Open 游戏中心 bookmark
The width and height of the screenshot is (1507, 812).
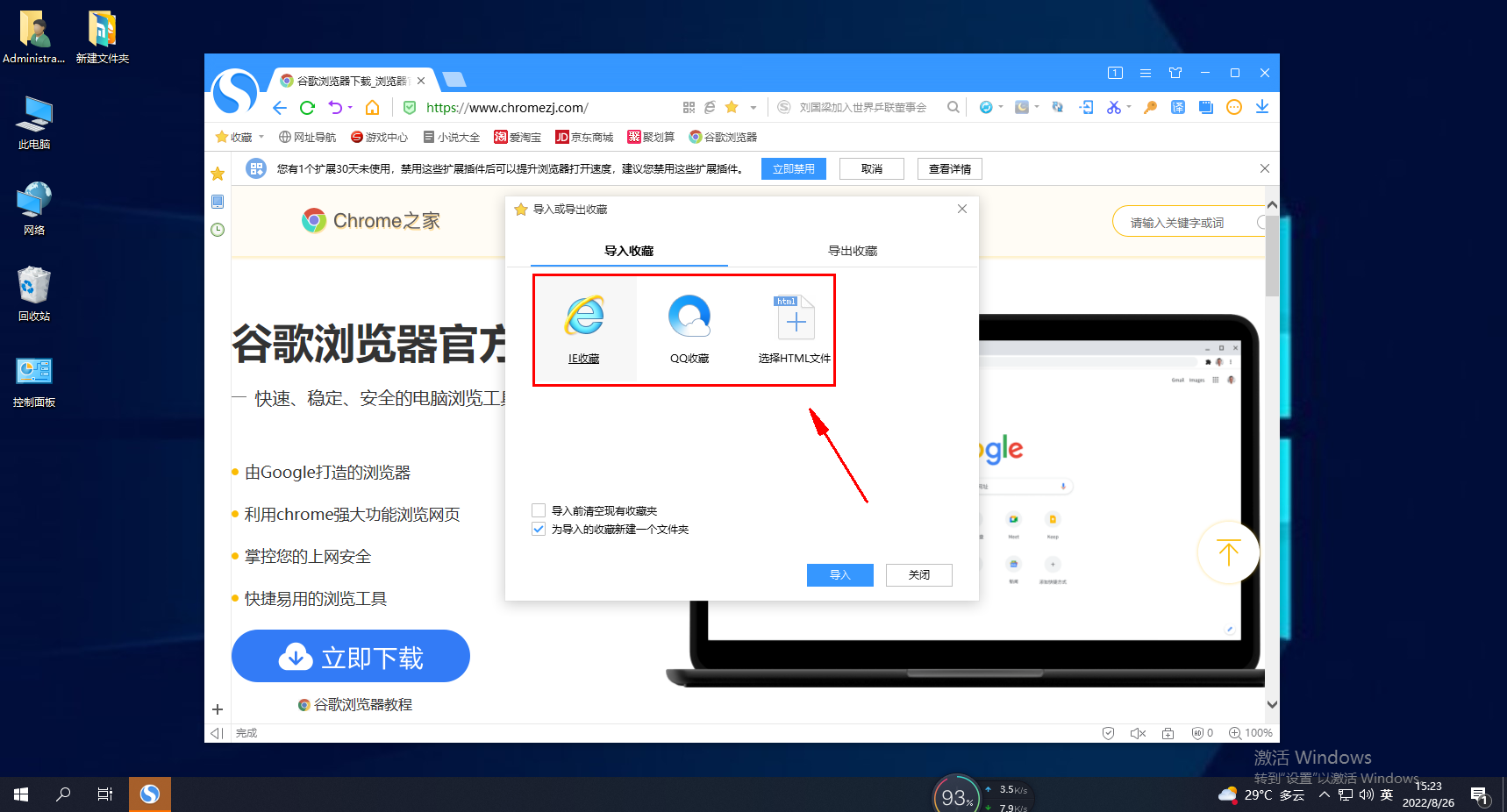[x=380, y=137]
